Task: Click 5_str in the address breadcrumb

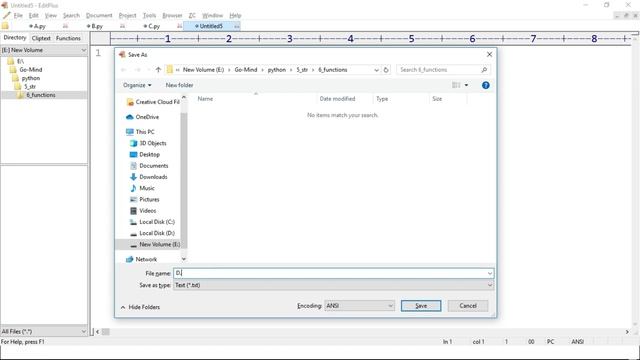Action: tap(302, 70)
